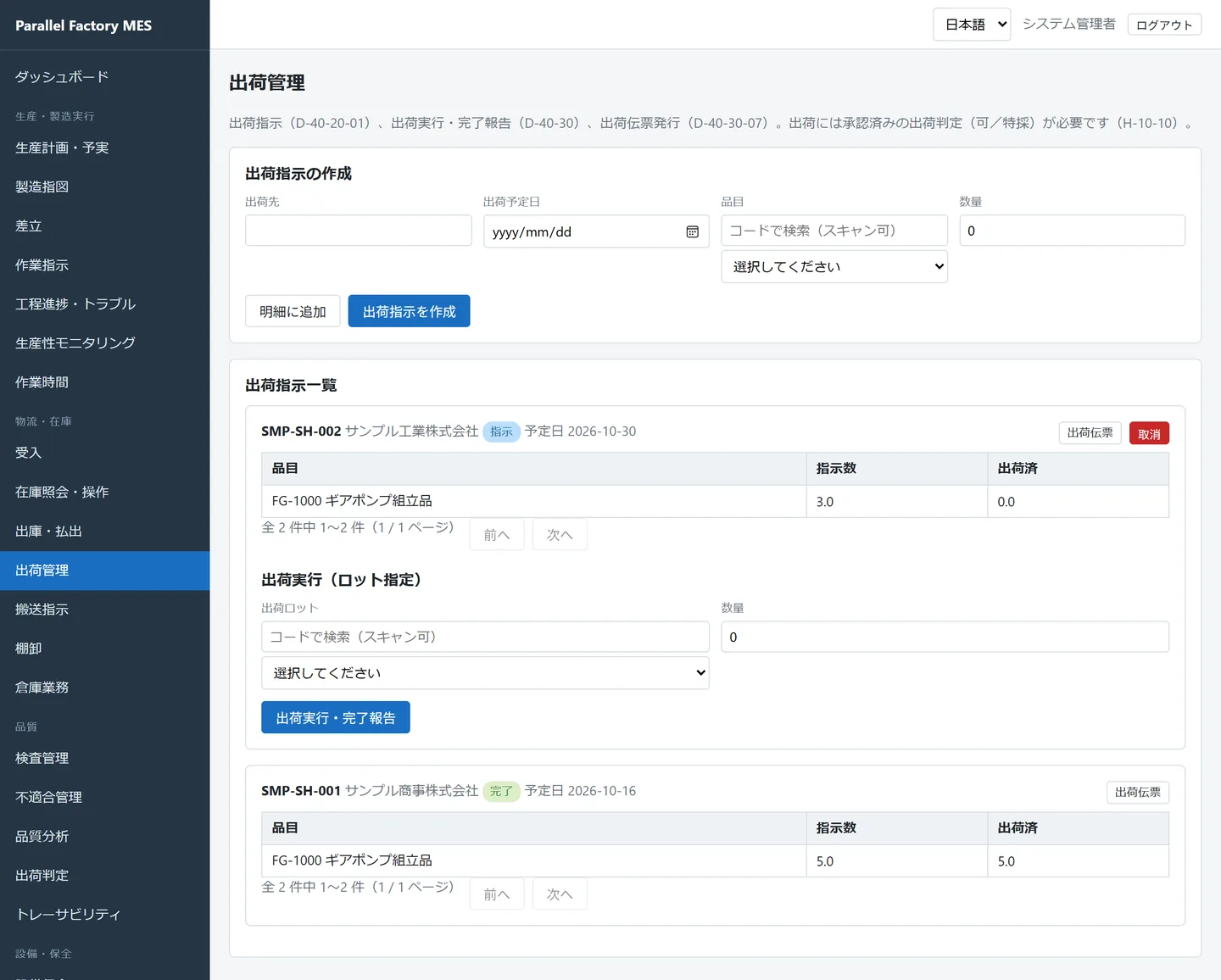The width and height of the screenshot is (1221, 980).
Task: Focus the 品目 code search field
Action: (834, 231)
